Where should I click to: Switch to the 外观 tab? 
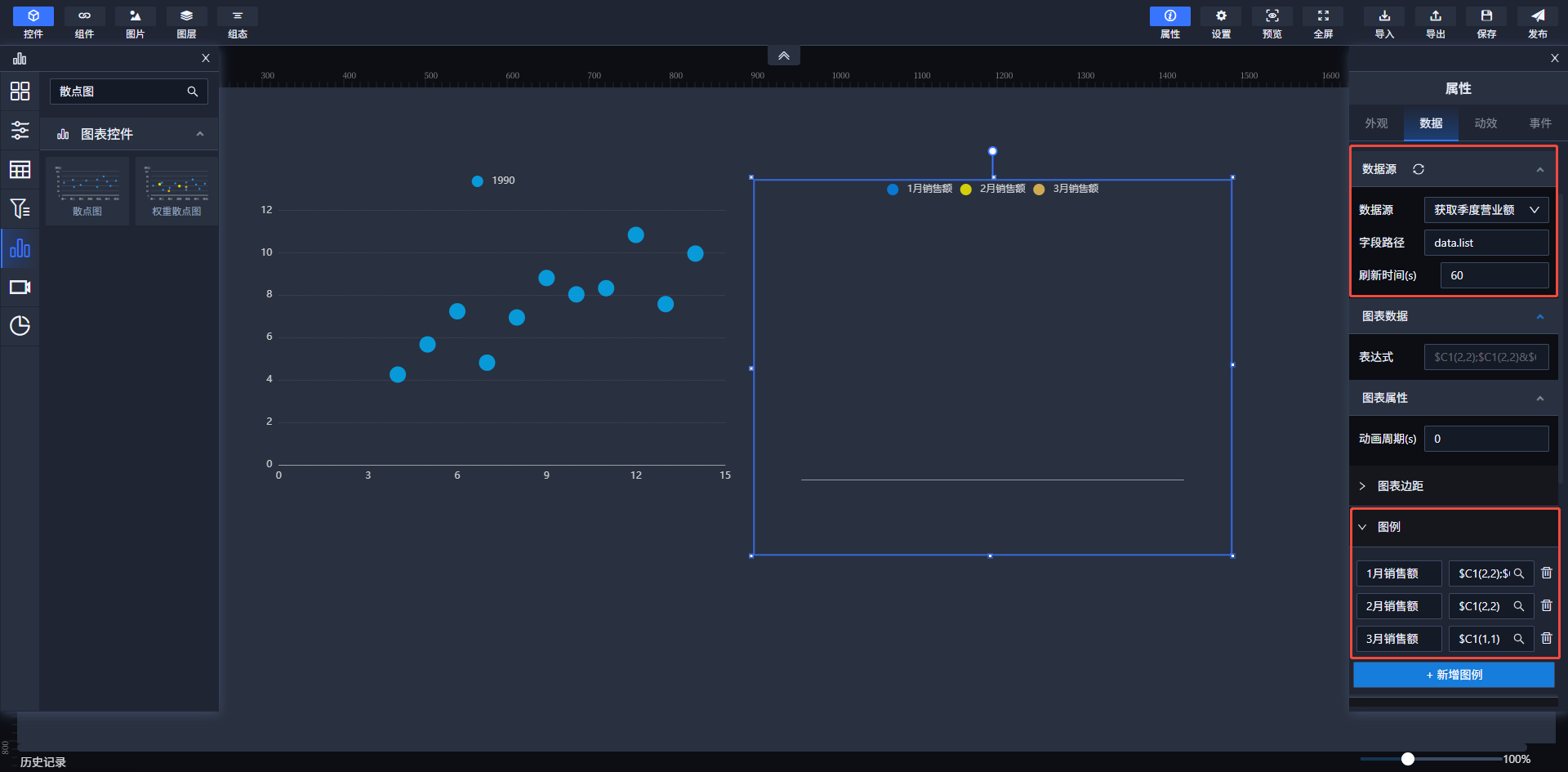click(x=1376, y=123)
